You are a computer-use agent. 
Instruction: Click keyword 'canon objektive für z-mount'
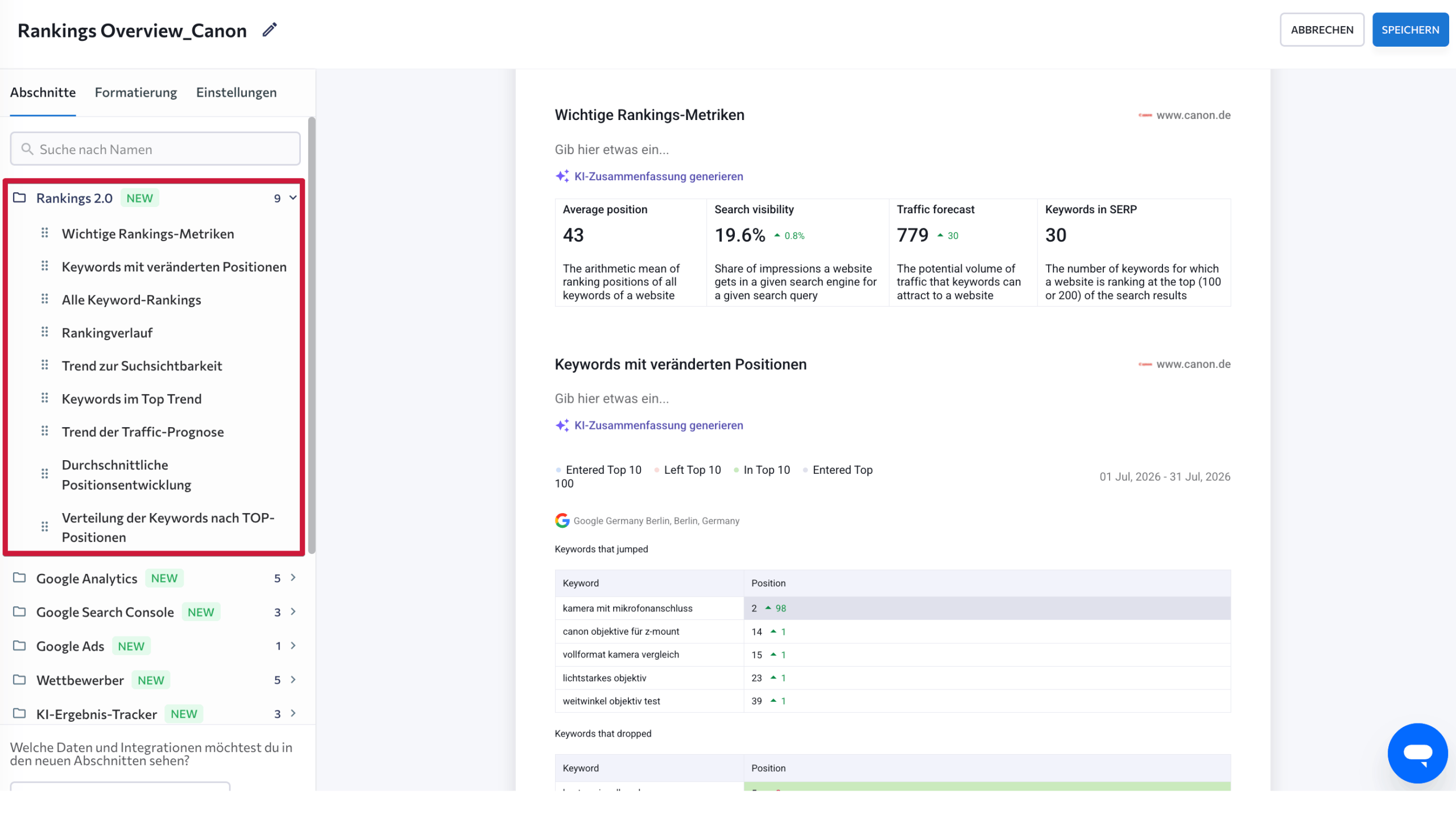(621, 631)
